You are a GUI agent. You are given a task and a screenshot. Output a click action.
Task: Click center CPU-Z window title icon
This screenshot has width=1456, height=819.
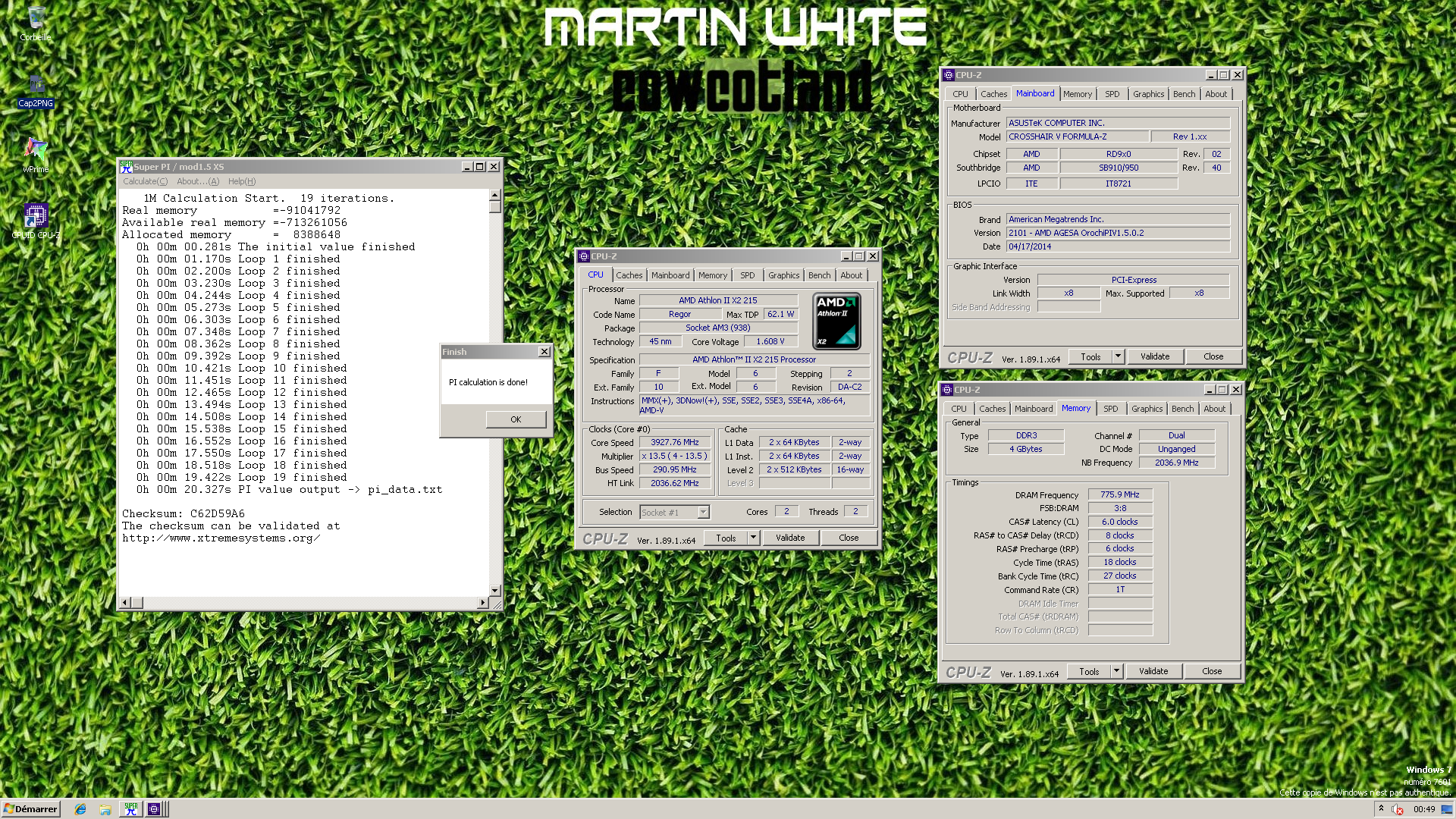click(x=583, y=256)
